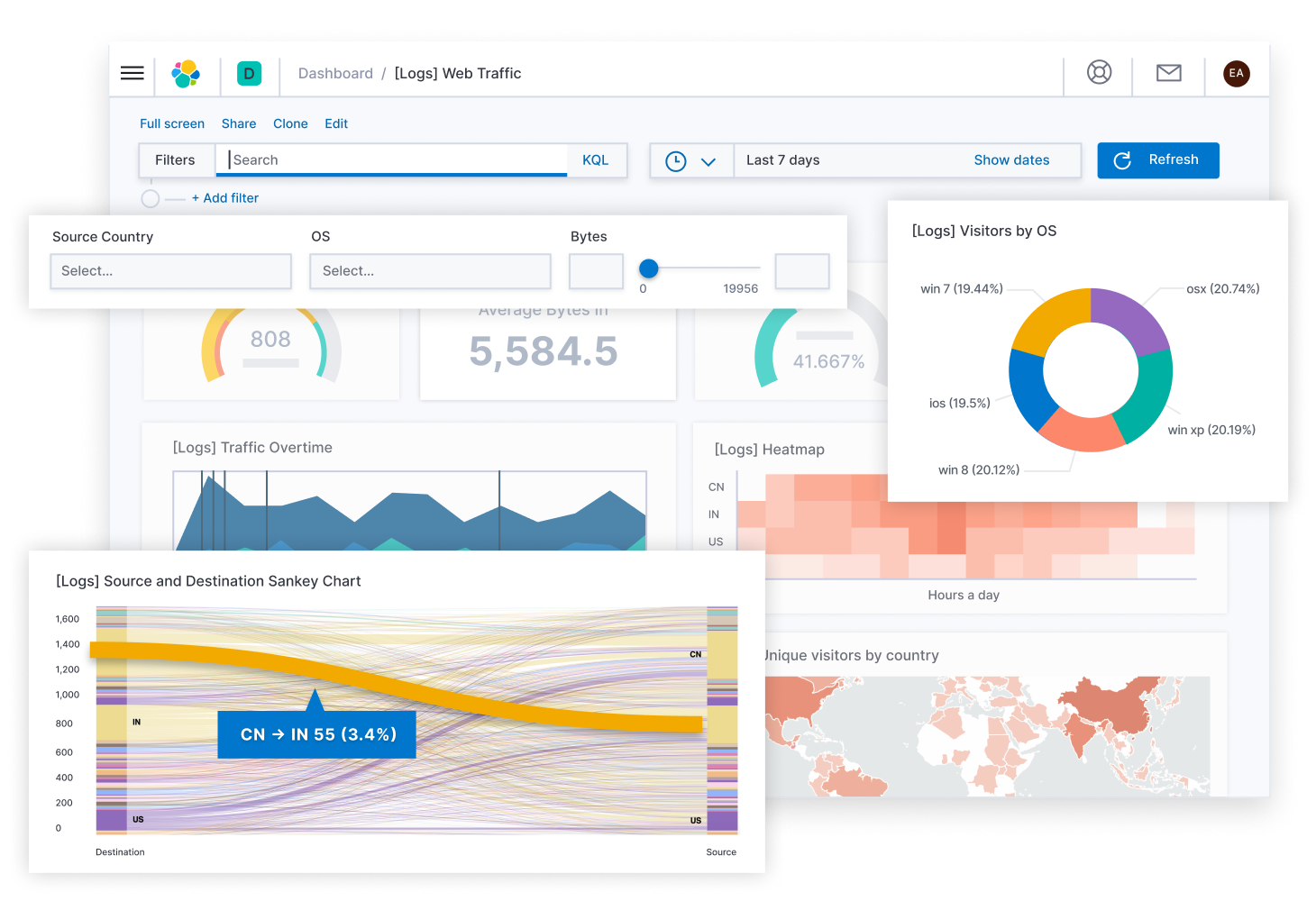Open the help lifebuoy icon

pos(1099,72)
